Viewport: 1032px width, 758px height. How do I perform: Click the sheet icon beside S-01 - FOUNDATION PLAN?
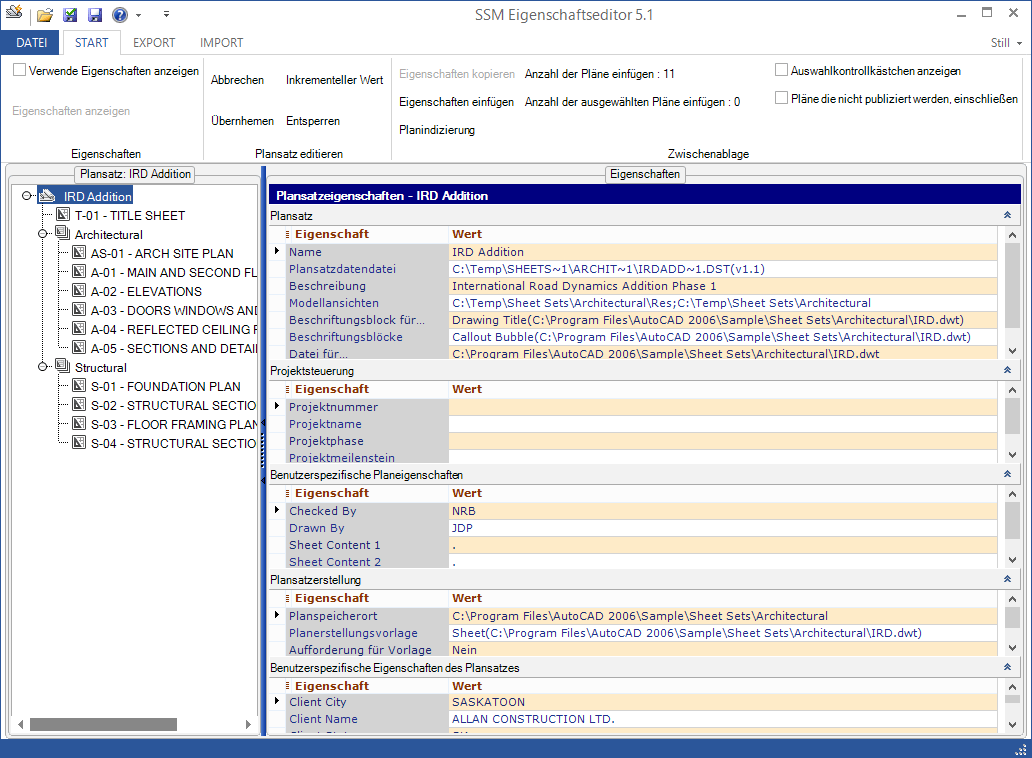[x=79, y=386]
